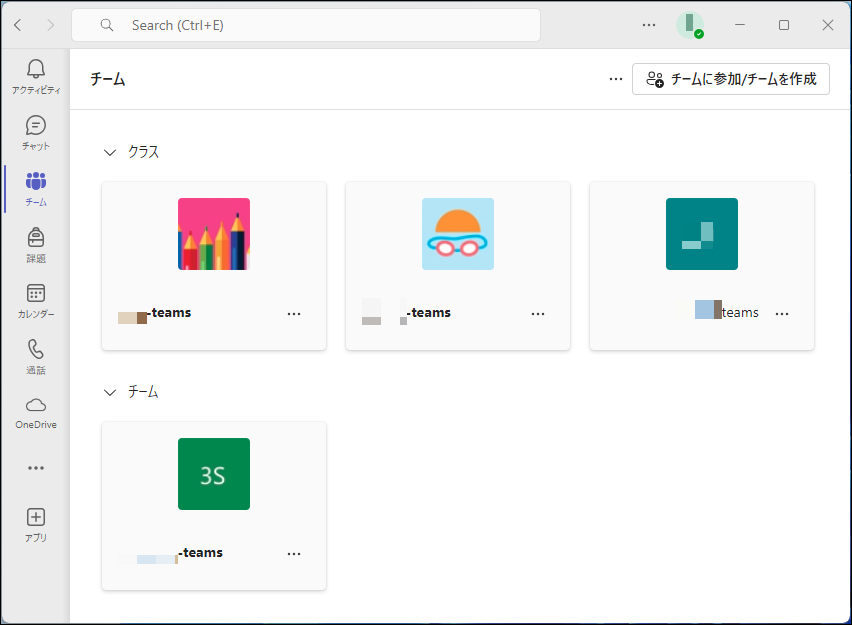This screenshot has height=625, width=852.
Task: Open the green 3S team tile
Action: tap(214, 474)
